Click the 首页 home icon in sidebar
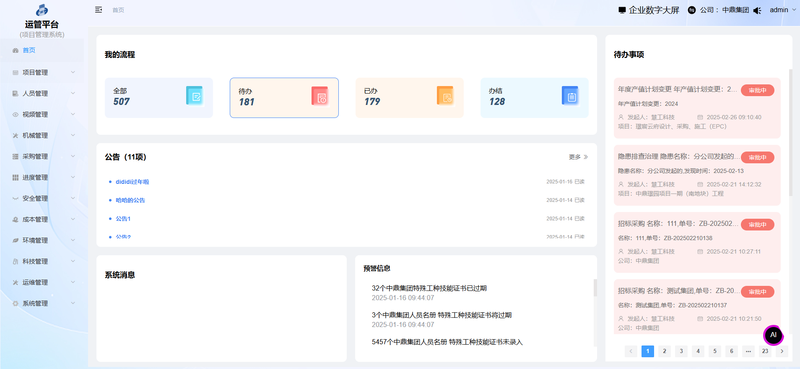Screen dimensions: 800x369 [15, 51]
